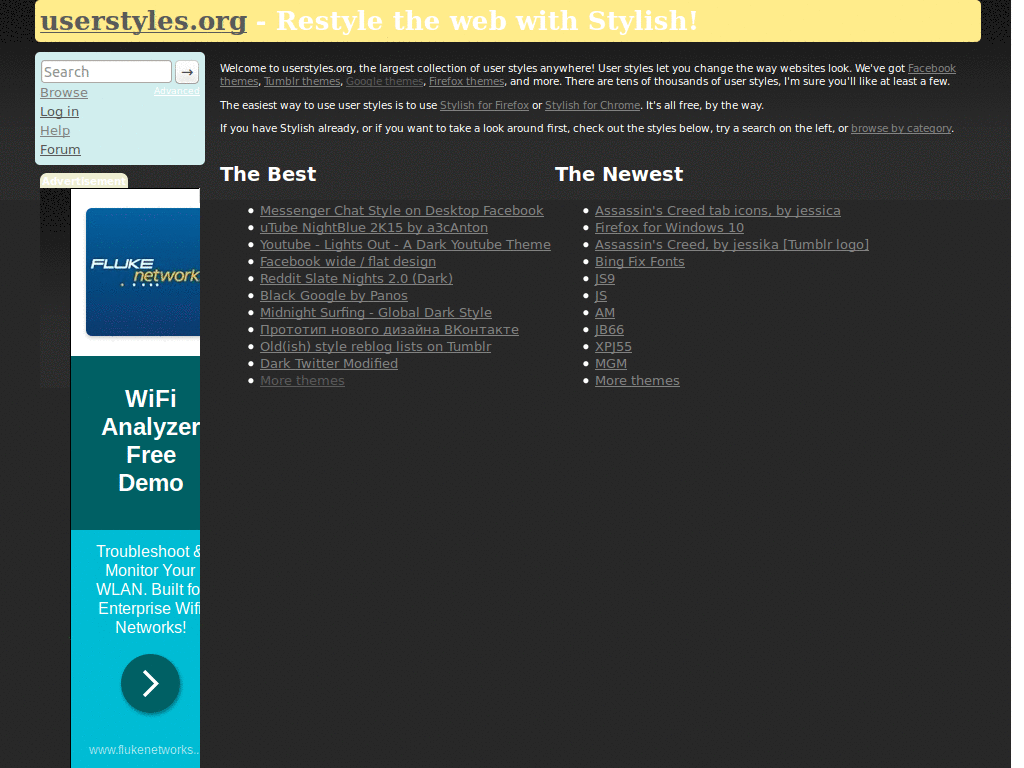Click the userstyles.org header title link
Viewport: 1024px width, 768px height.
tap(144, 21)
